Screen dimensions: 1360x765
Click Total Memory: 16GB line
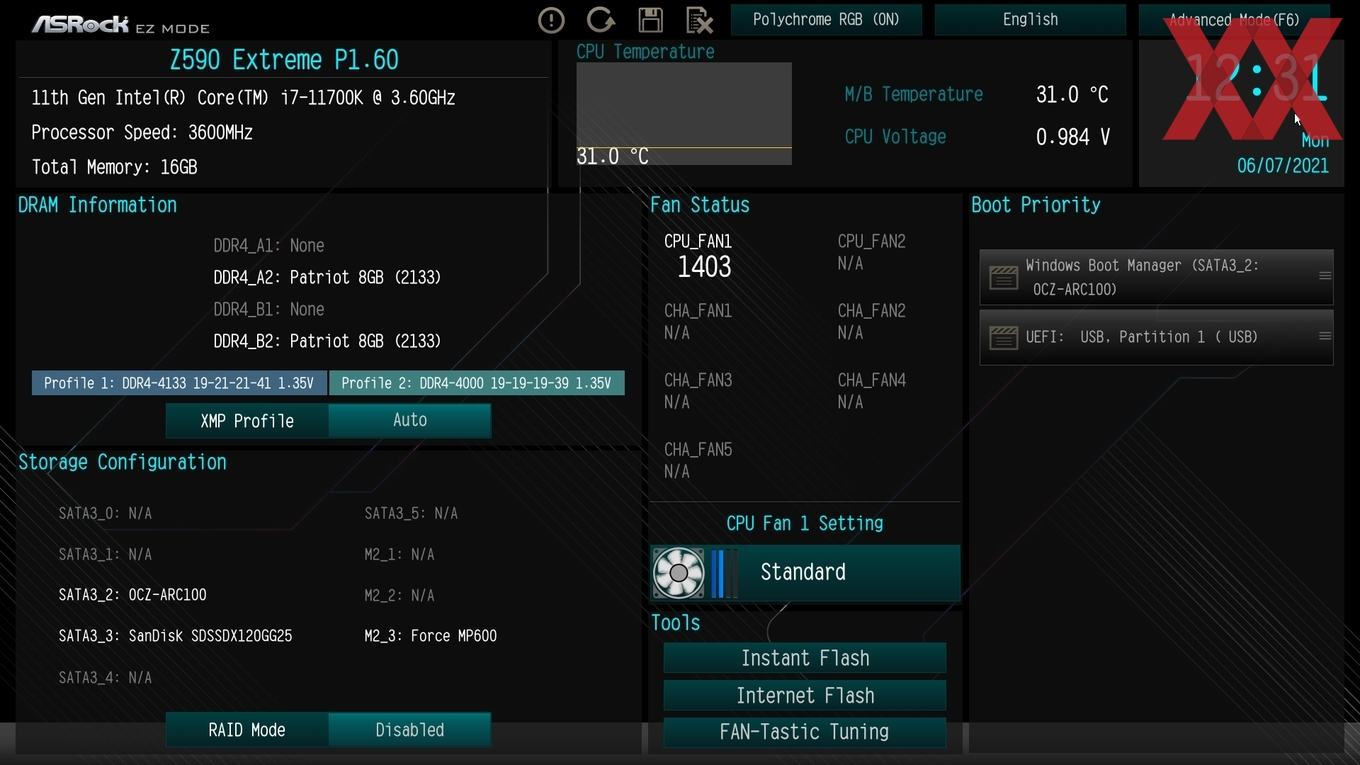(114, 167)
